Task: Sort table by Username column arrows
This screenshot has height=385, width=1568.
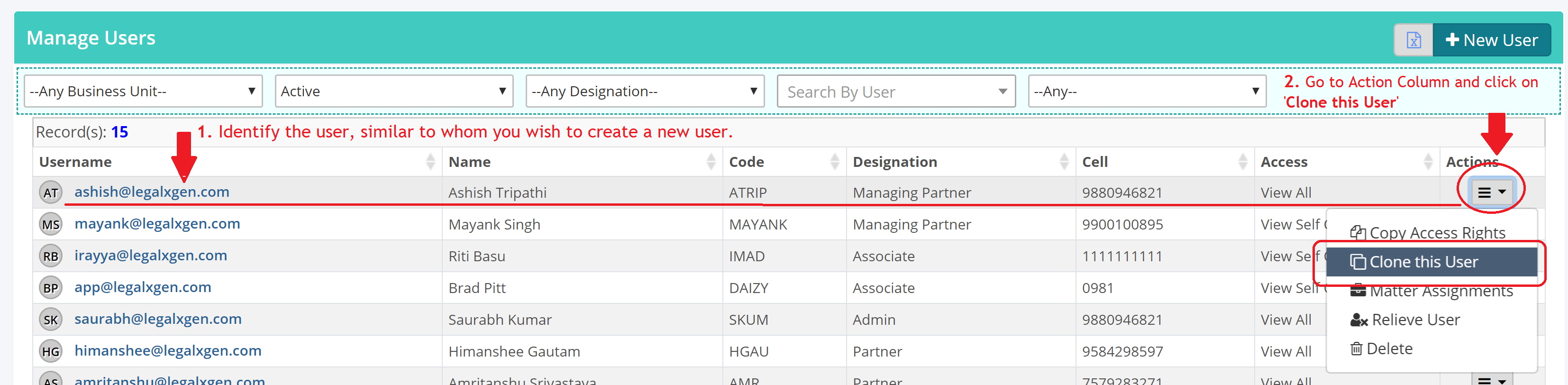Action: coord(430,161)
